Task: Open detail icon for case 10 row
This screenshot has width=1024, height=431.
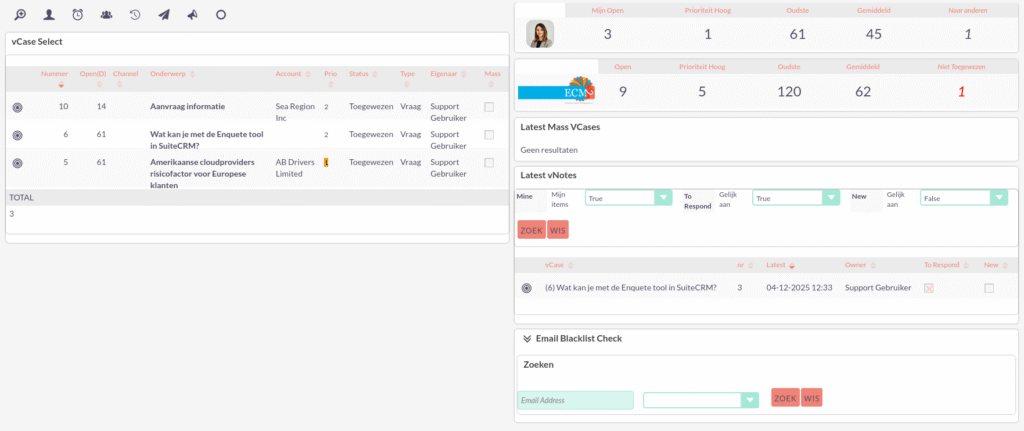Action: pyautogui.click(x=18, y=106)
